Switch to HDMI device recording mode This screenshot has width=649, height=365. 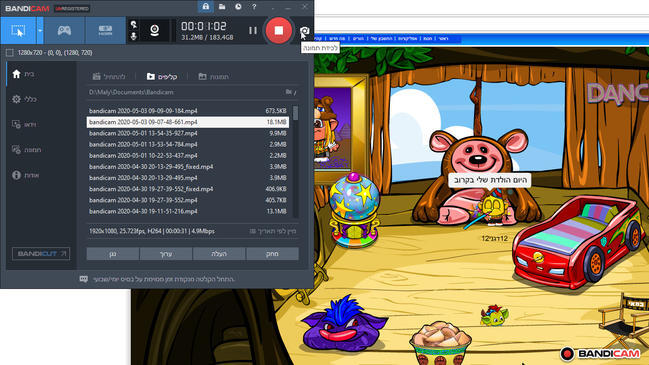coord(105,30)
